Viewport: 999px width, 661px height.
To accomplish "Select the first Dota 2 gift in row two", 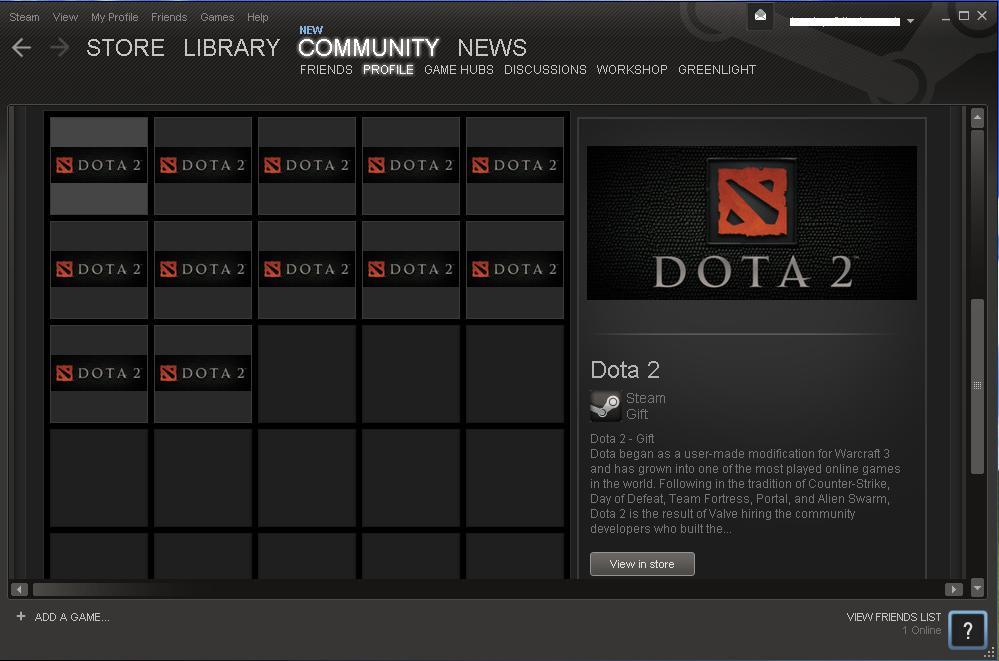I will coord(99,270).
